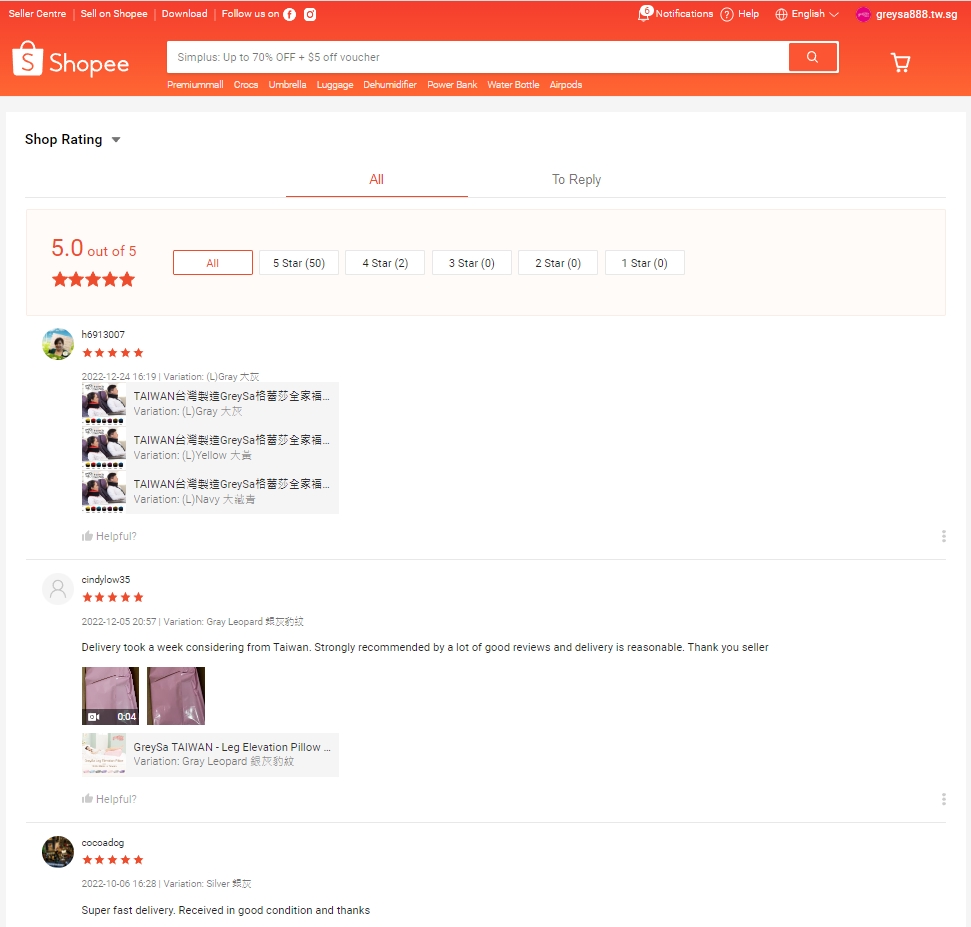The height and width of the screenshot is (927, 971).
Task: Select the All reviews tab
Action: click(376, 180)
